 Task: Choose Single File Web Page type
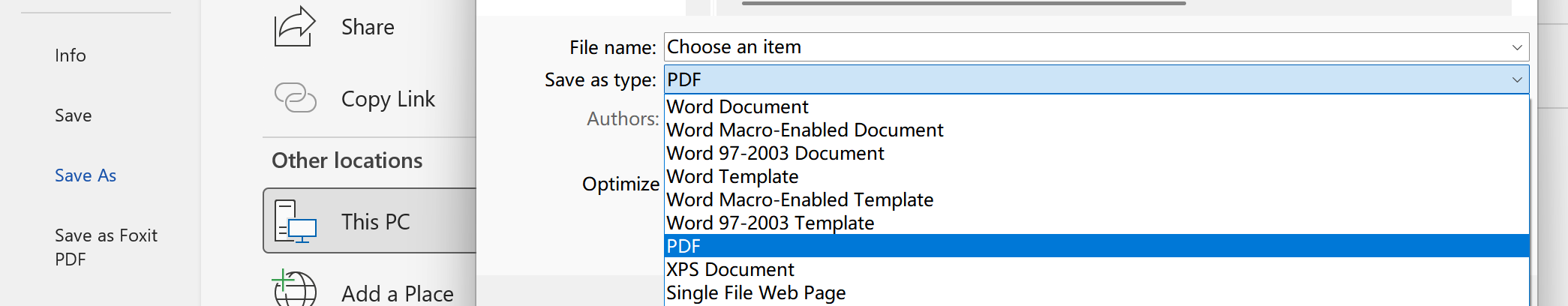[x=1096, y=292]
